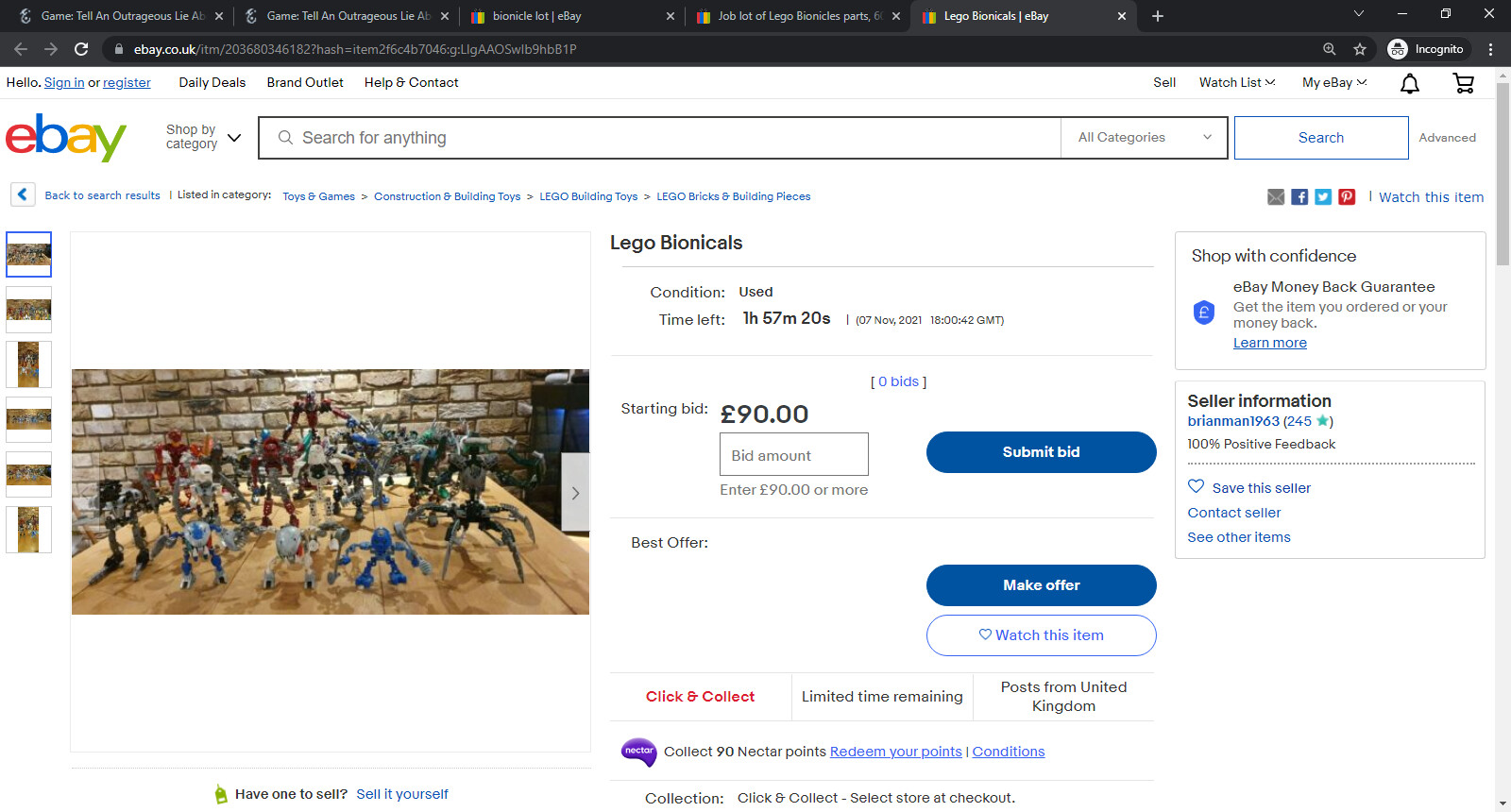Select the first photo thumbnail
This screenshot has height=812, width=1511.
click(x=29, y=254)
